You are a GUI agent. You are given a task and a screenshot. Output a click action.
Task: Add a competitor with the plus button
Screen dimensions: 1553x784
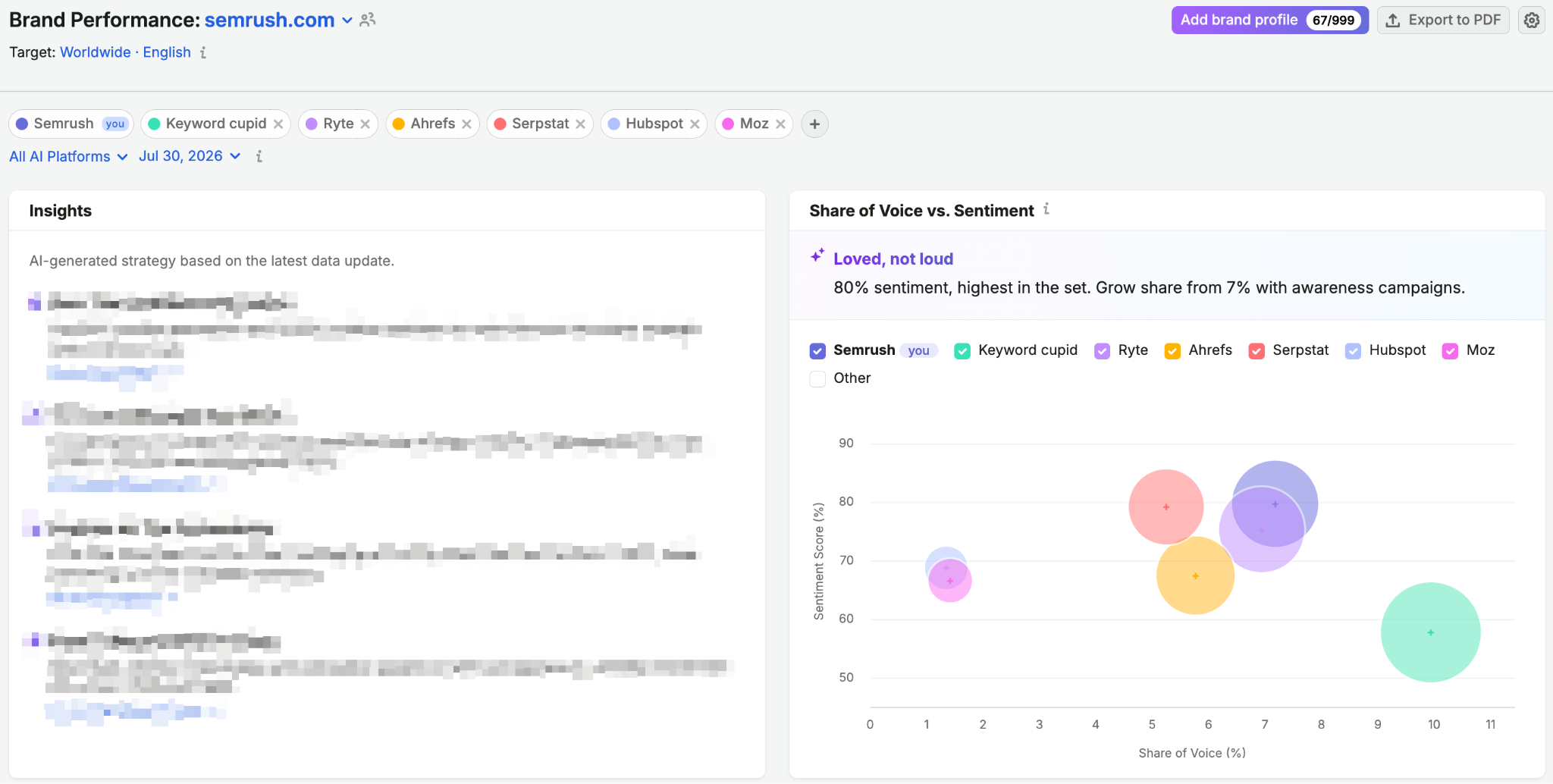click(x=814, y=124)
